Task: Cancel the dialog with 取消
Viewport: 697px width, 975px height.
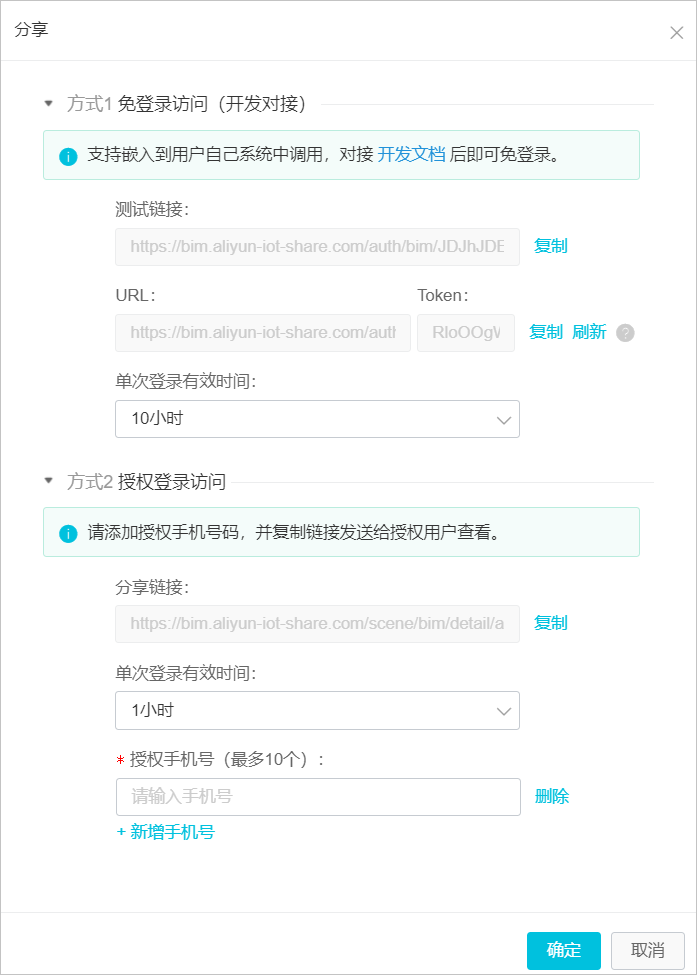Action: [645, 951]
